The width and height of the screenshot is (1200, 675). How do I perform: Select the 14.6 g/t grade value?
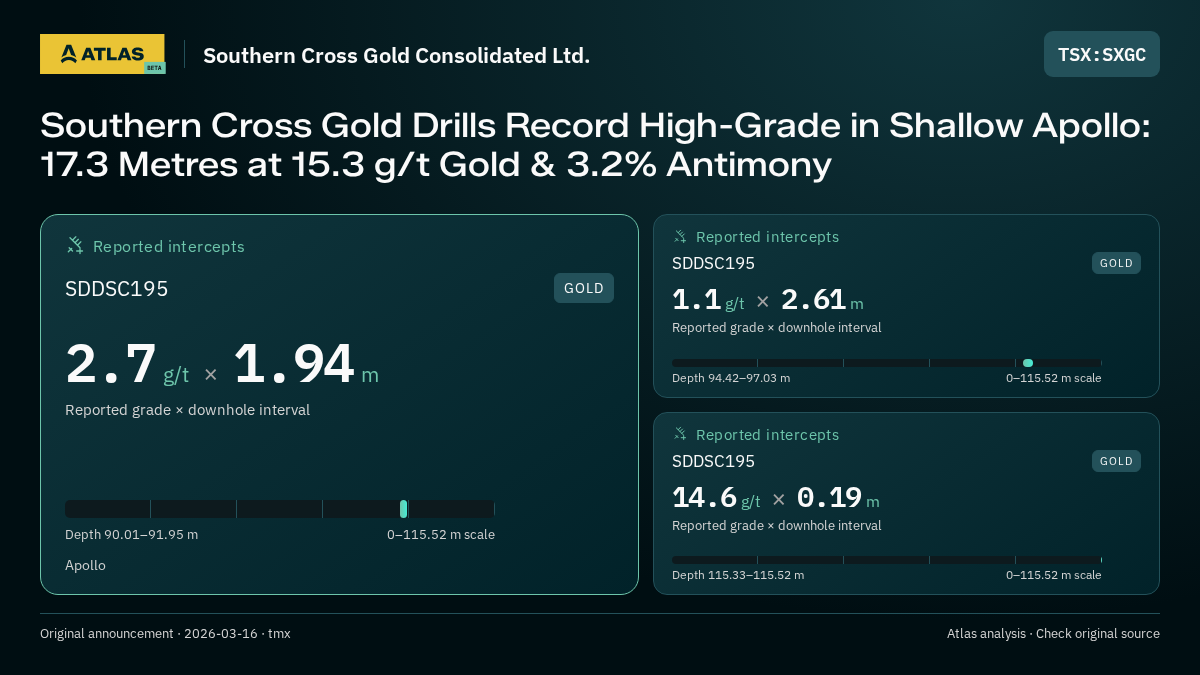point(716,498)
